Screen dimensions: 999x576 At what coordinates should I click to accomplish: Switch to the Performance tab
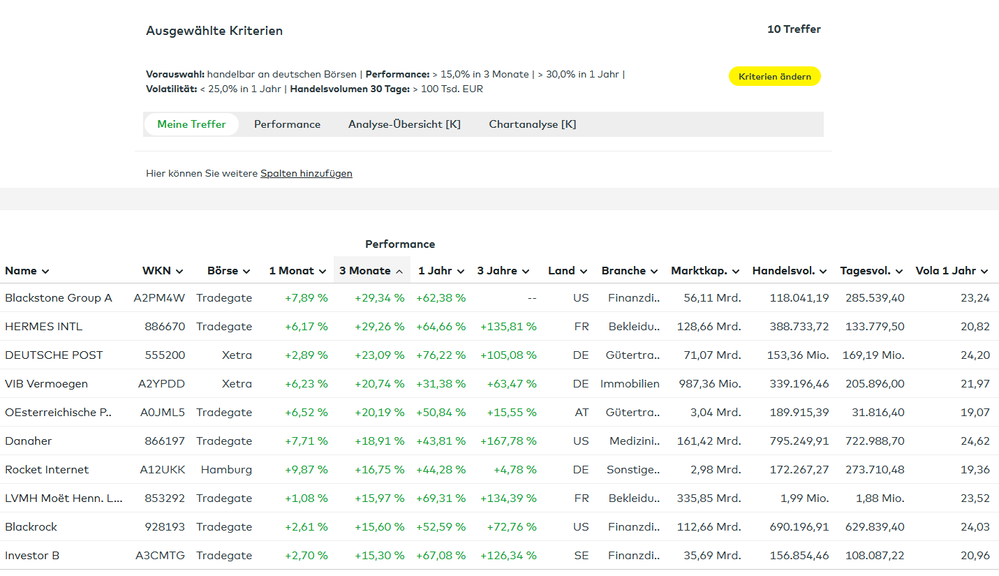287,125
